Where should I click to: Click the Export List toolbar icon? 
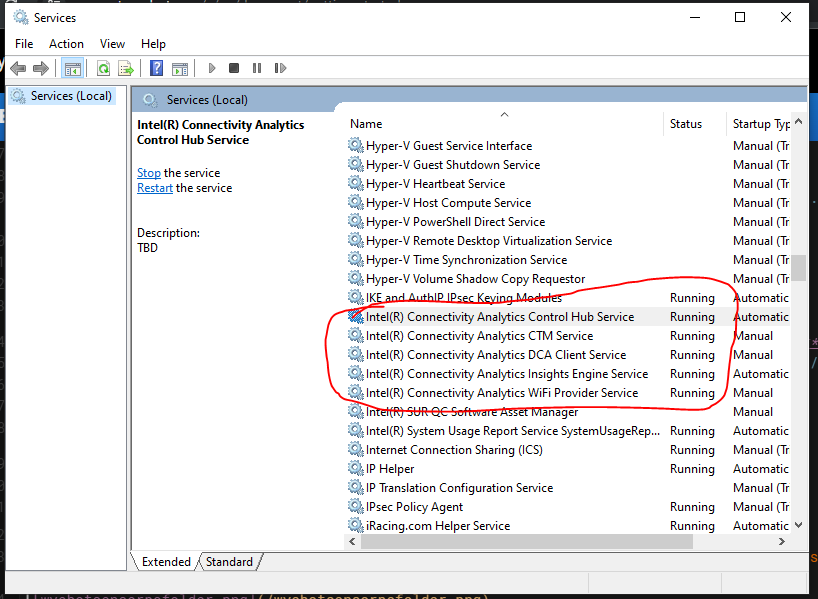coord(126,68)
